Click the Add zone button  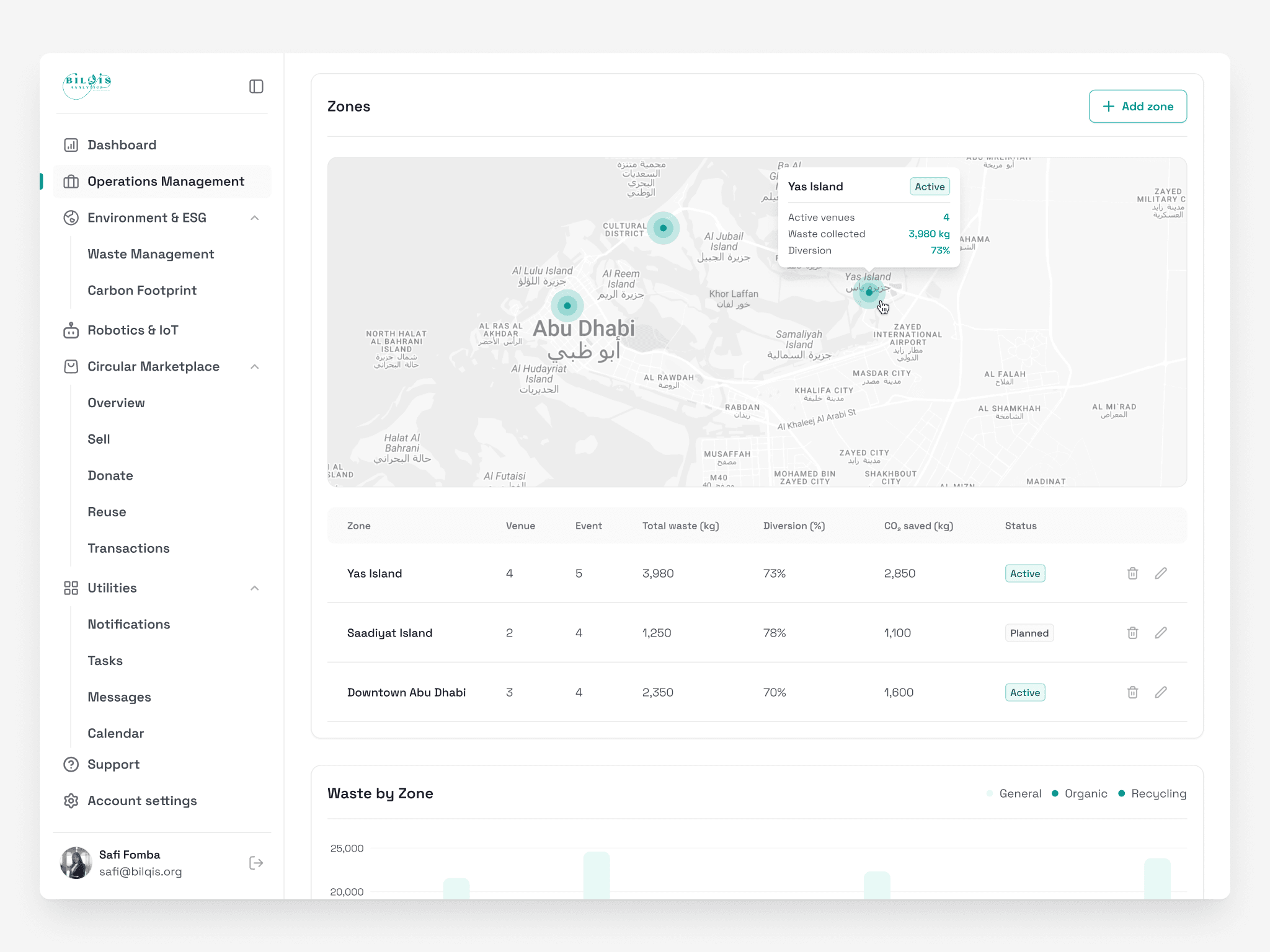[1137, 106]
